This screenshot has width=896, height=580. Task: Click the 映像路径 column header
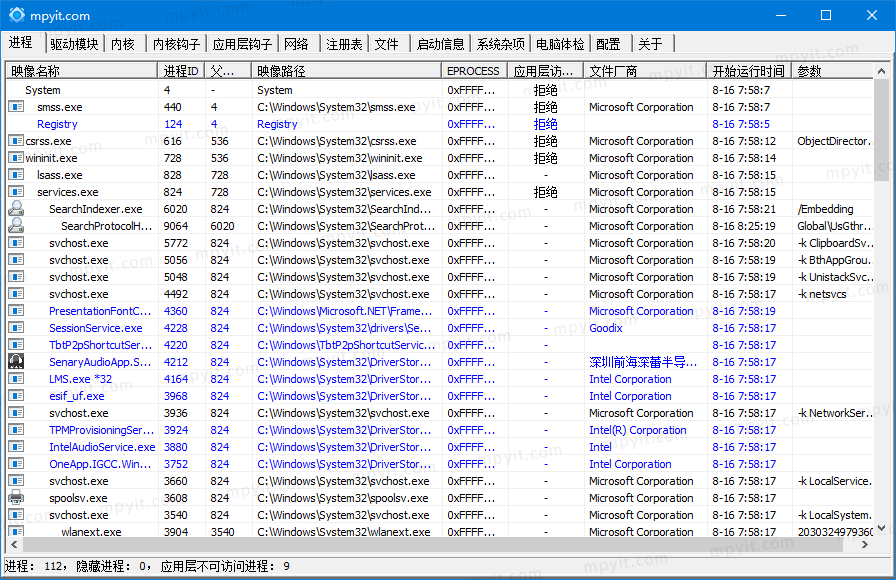pyautogui.click(x=346, y=71)
